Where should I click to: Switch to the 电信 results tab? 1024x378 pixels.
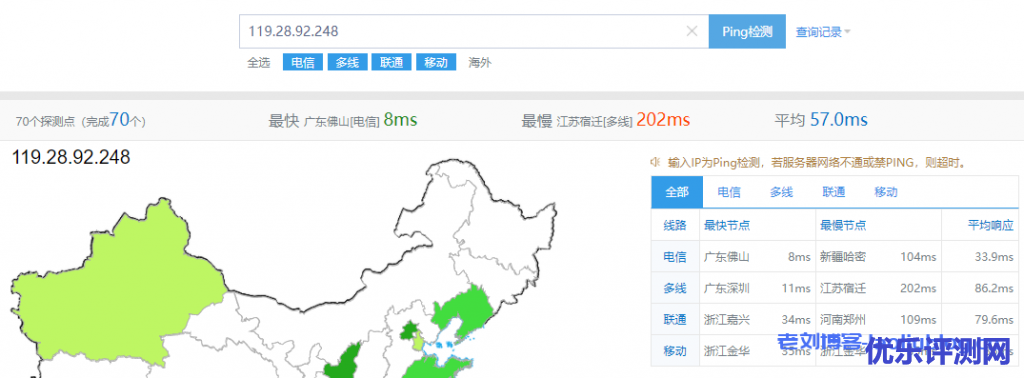pyautogui.click(x=729, y=192)
